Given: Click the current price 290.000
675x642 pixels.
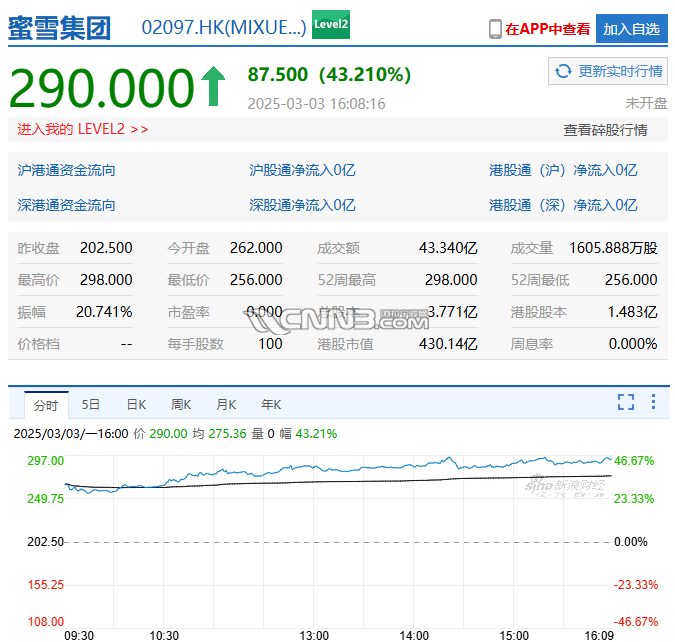Looking at the screenshot, I should point(102,87).
